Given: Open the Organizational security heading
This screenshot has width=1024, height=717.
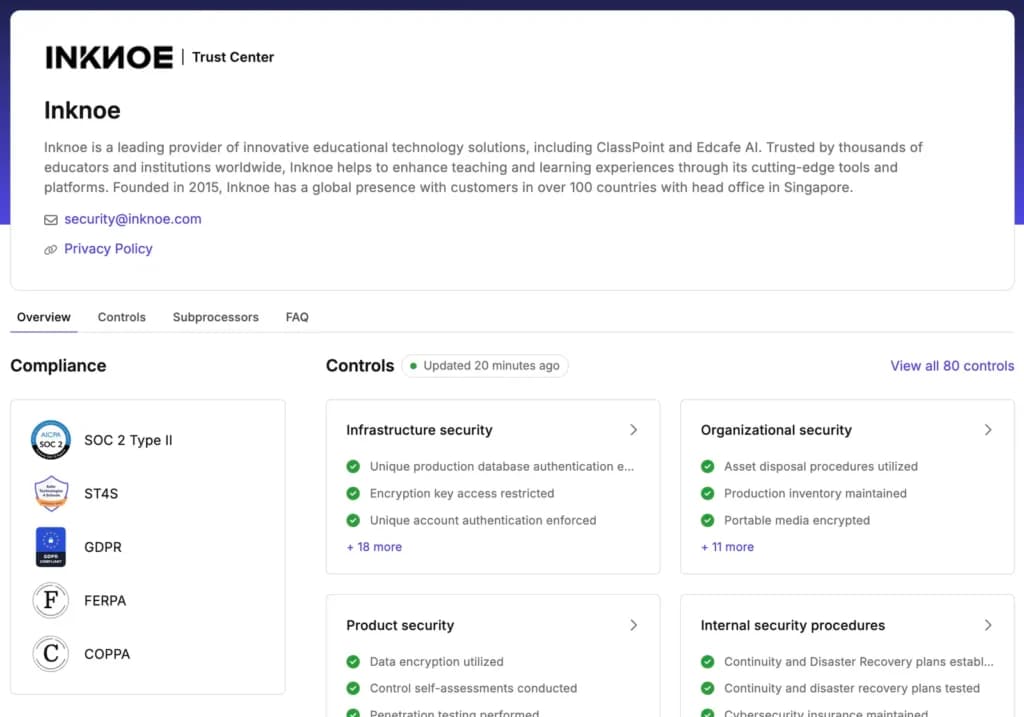Looking at the screenshot, I should point(776,430).
